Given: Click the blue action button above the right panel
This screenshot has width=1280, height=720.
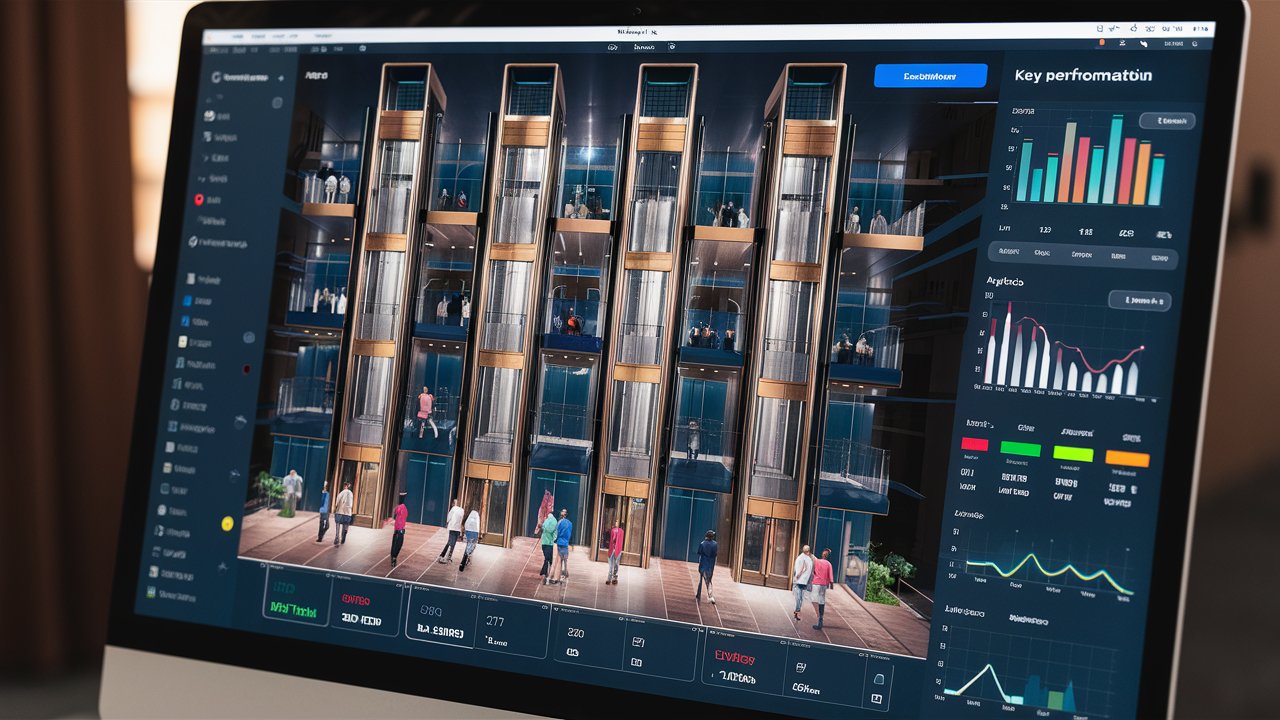Looking at the screenshot, I should coord(930,75).
